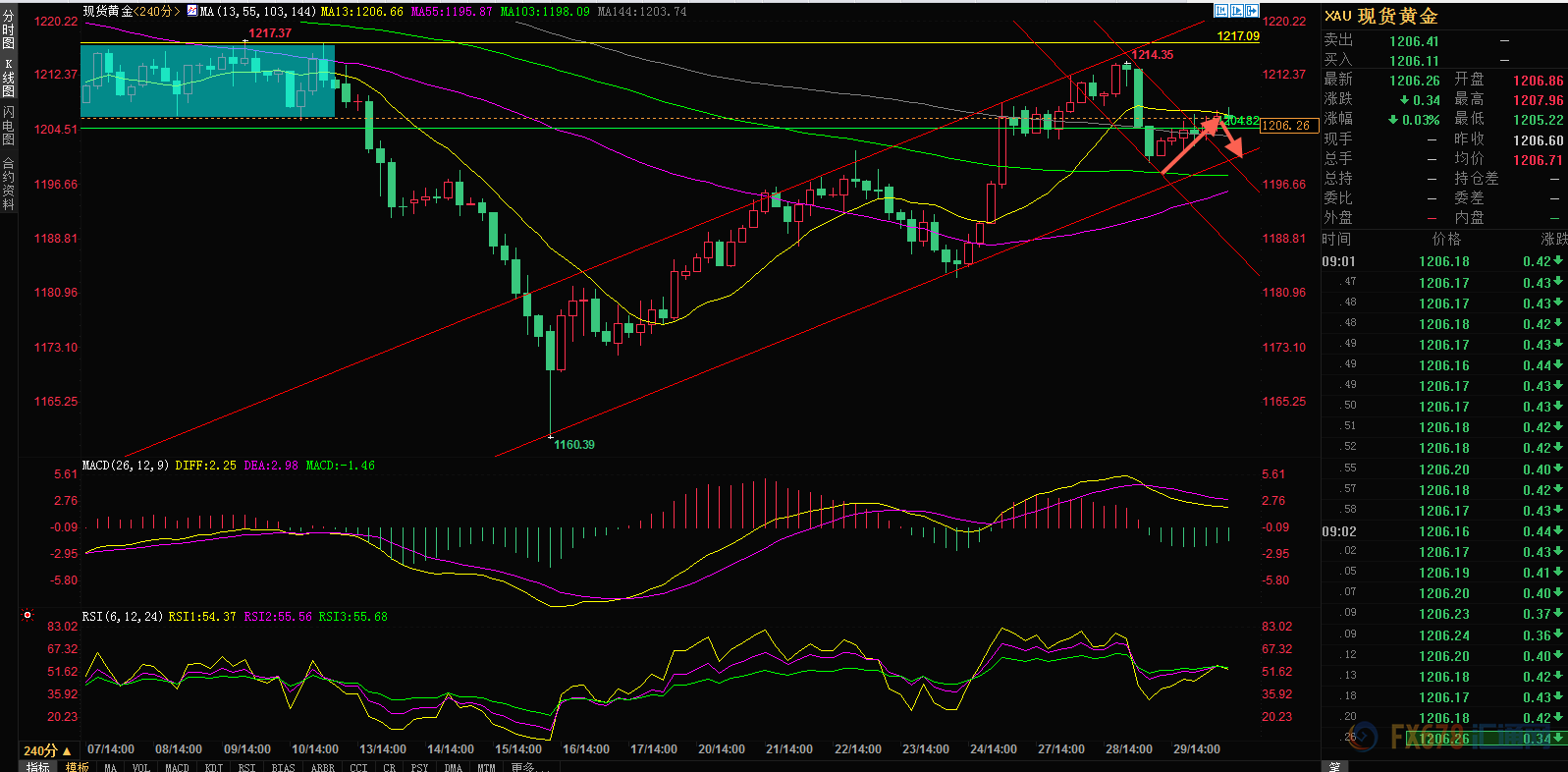Image resolution: width=1568 pixels, height=772 pixels.
Task: Click the RSI3:55.68 legend value
Action: coord(352,617)
